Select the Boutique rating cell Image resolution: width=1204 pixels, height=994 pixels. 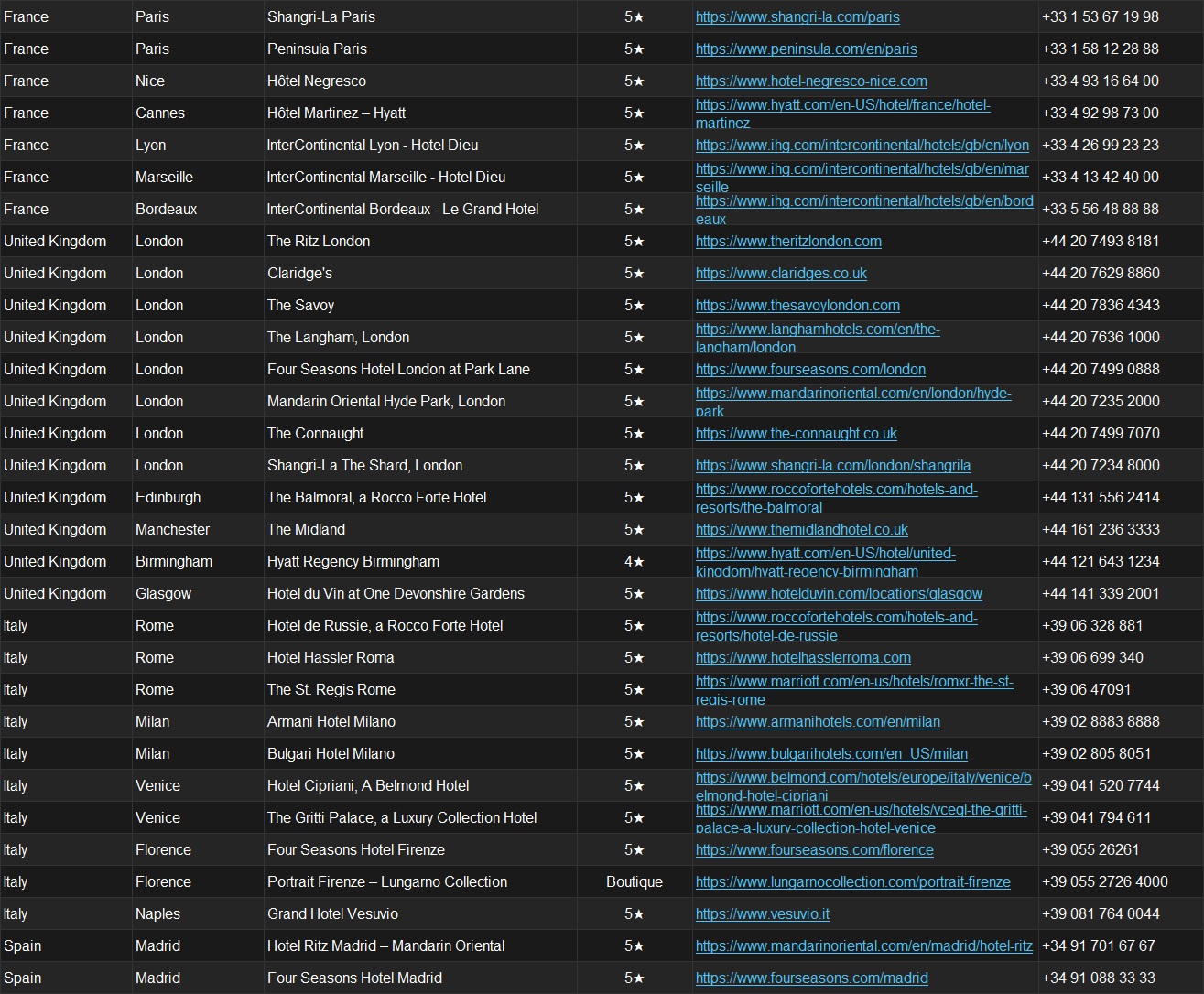coord(635,881)
